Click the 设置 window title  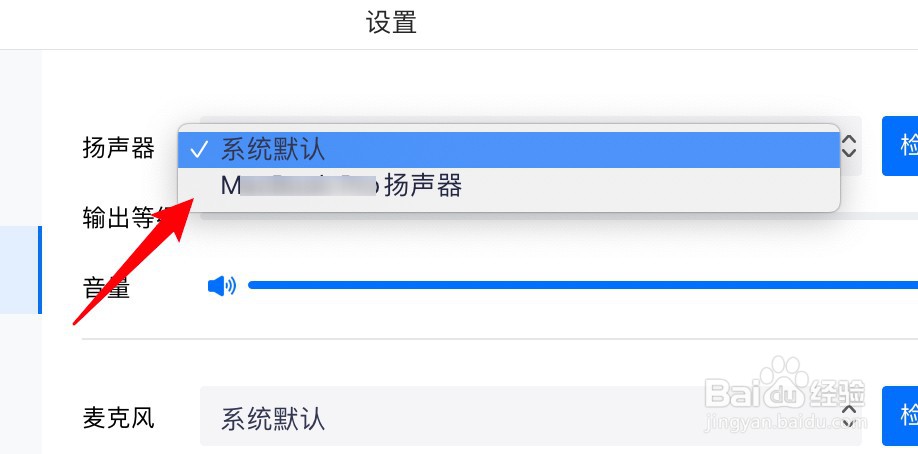pyautogui.click(x=391, y=23)
